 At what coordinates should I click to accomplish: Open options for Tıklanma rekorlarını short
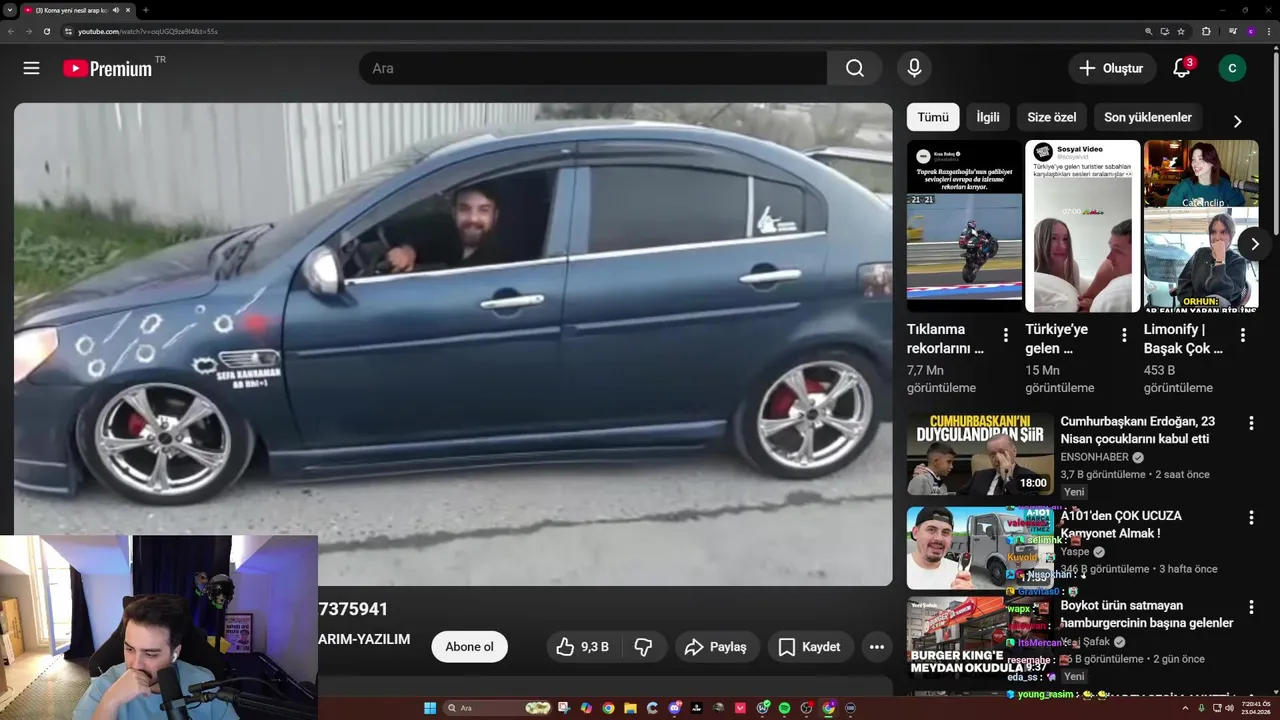click(1006, 335)
